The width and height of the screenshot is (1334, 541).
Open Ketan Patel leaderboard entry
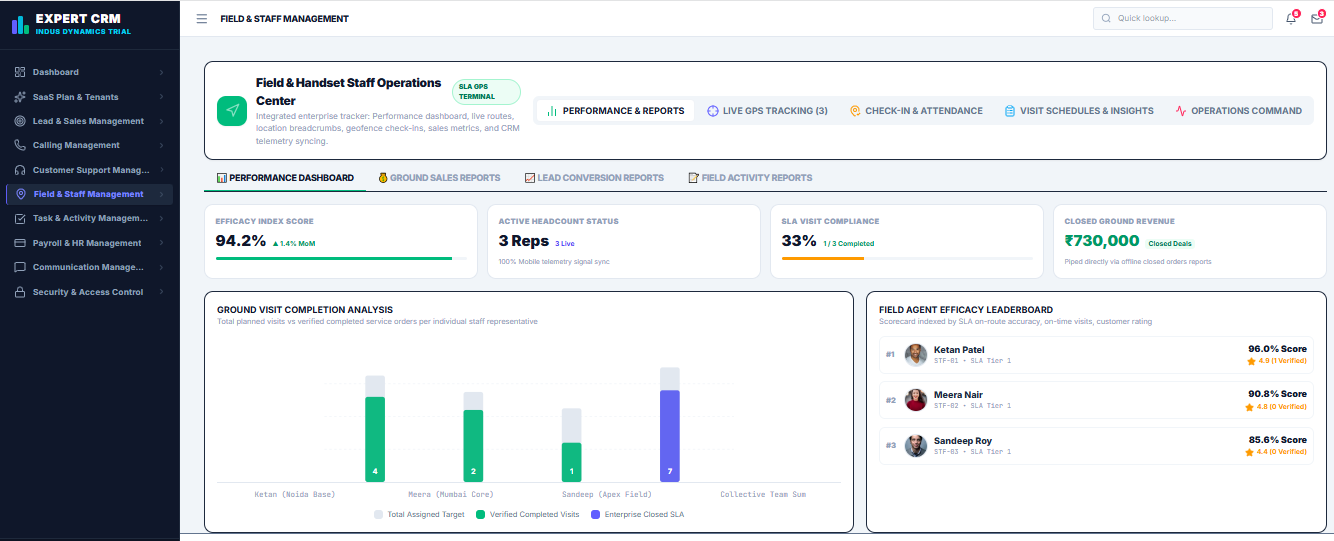pyautogui.click(x=1096, y=355)
